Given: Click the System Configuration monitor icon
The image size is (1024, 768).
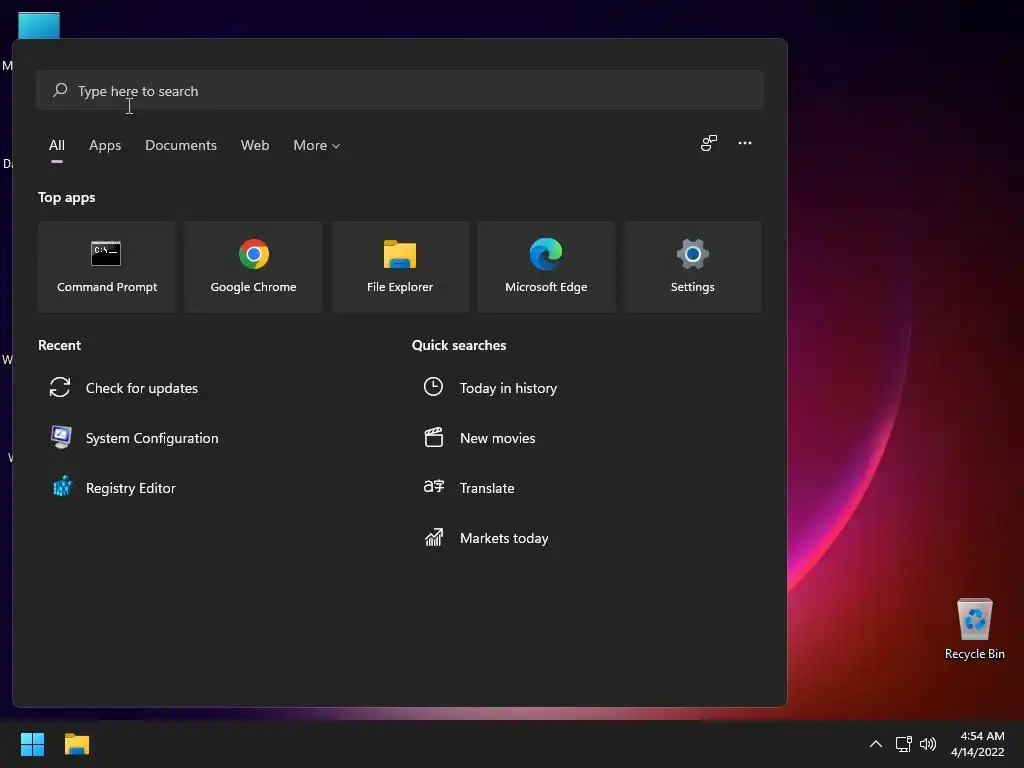Looking at the screenshot, I should (x=61, y=437).
